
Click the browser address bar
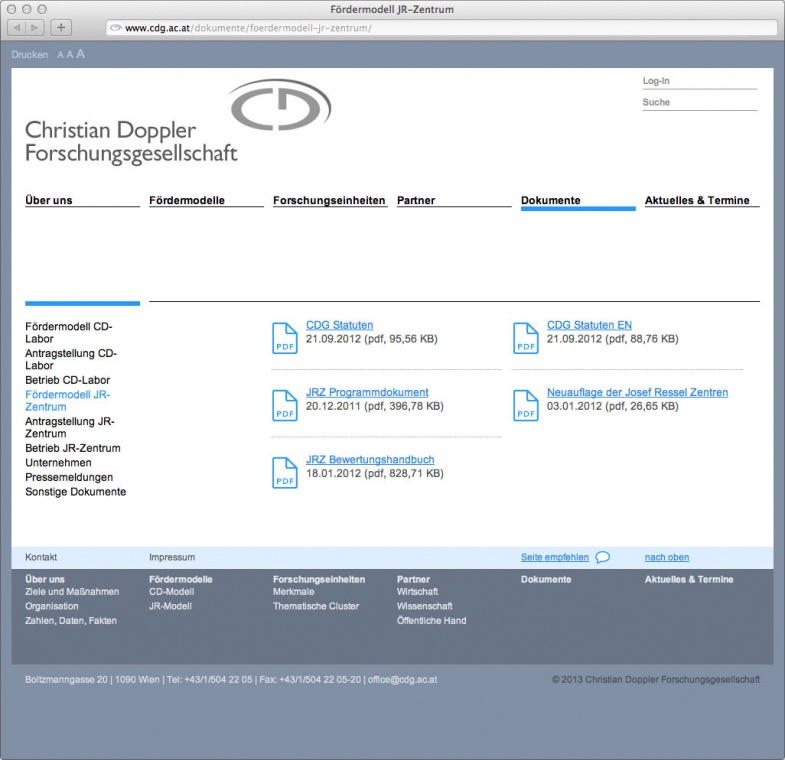click(x=442, y=28)
